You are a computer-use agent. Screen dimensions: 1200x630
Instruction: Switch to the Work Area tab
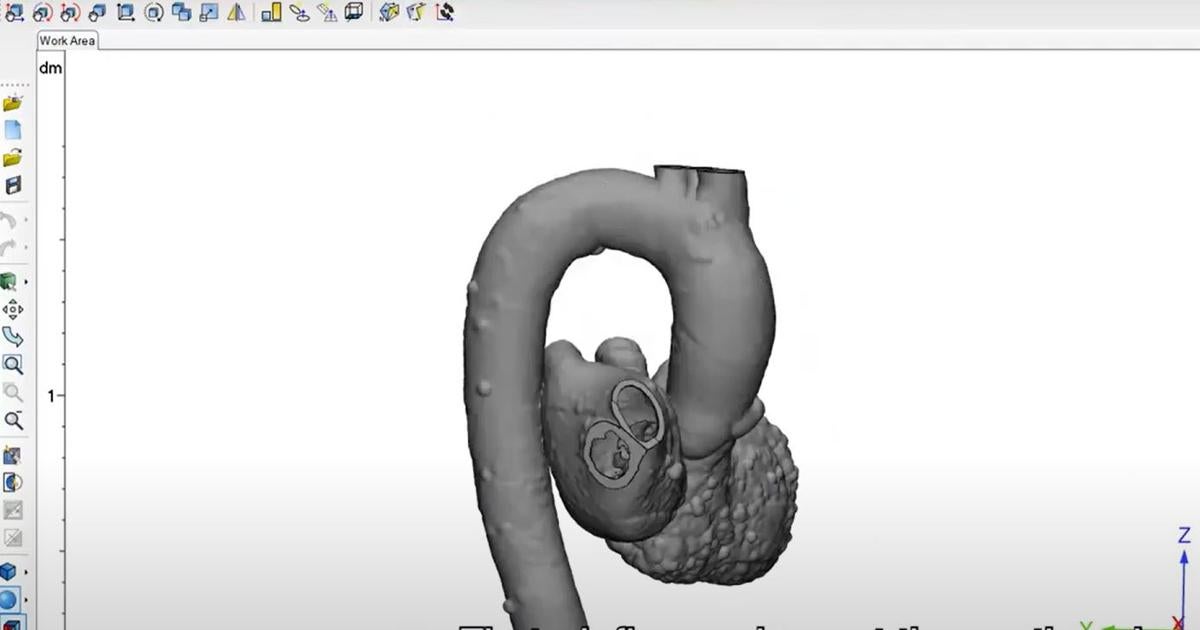[67, 41]
